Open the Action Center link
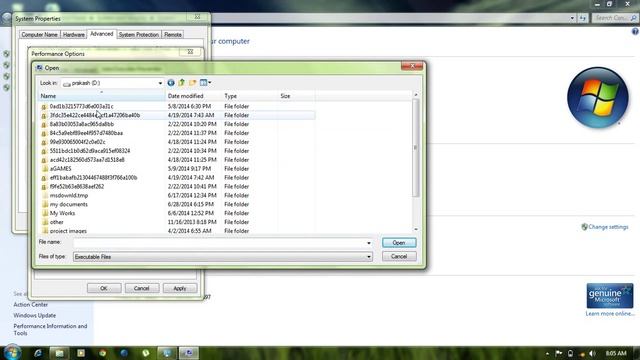Viewport: 640px width, 360px height. [x=31, y=304]
